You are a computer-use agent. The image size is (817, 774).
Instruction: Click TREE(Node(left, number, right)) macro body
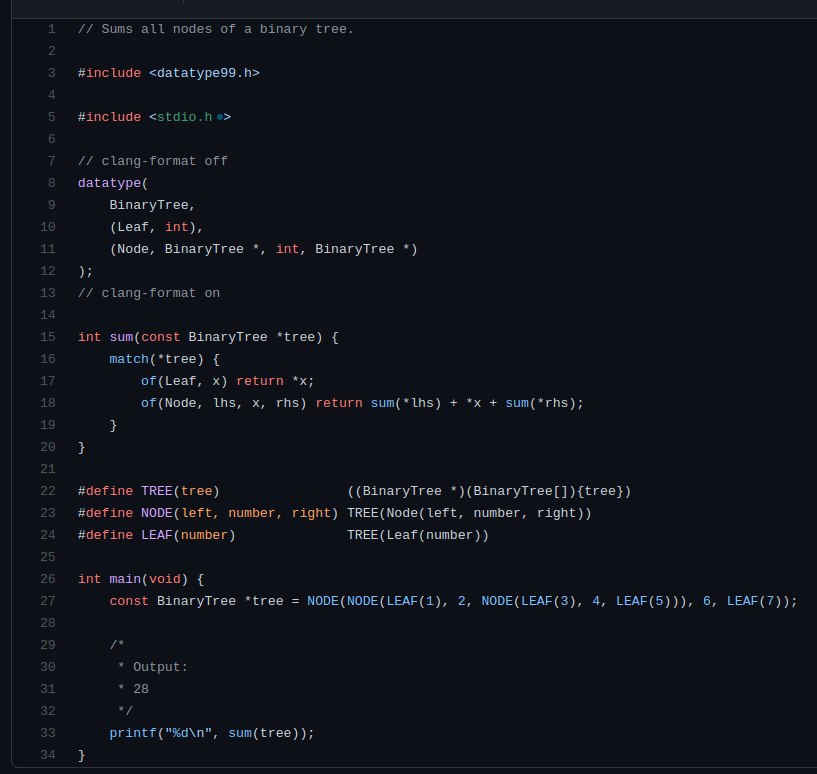click(x=469, y=513)
